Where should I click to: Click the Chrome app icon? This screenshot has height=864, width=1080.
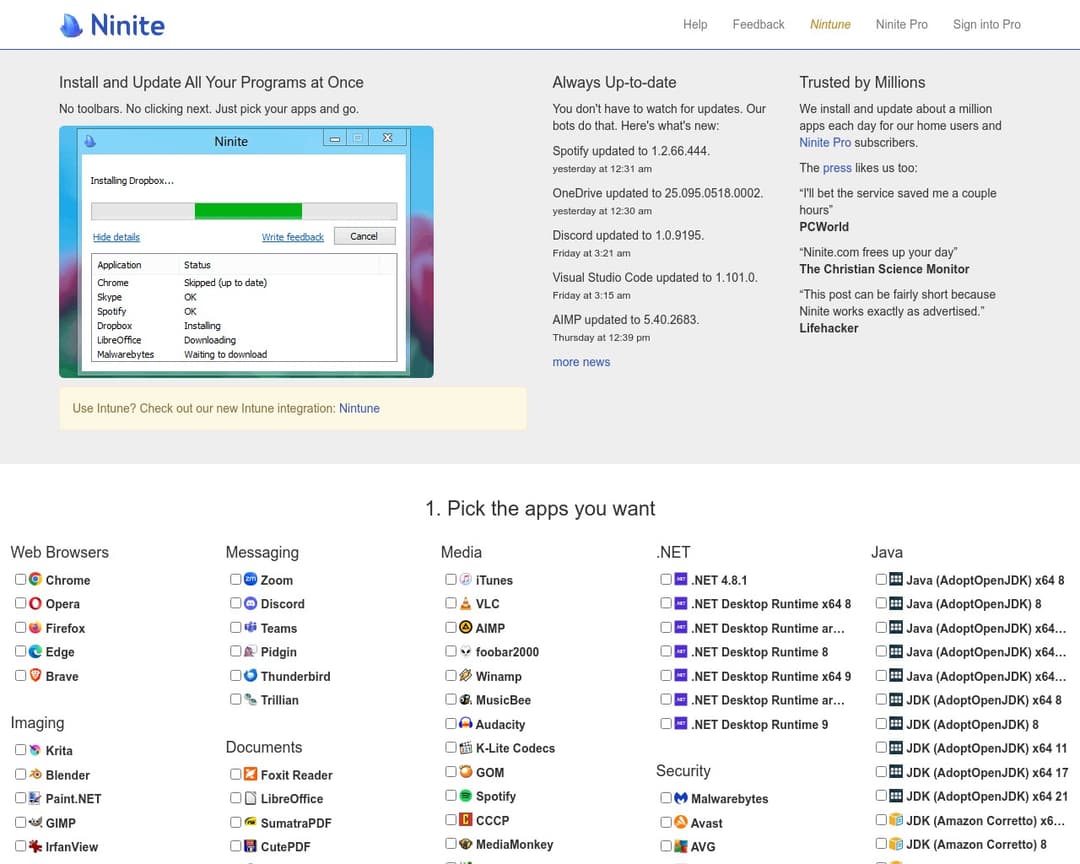pos(35,579)
